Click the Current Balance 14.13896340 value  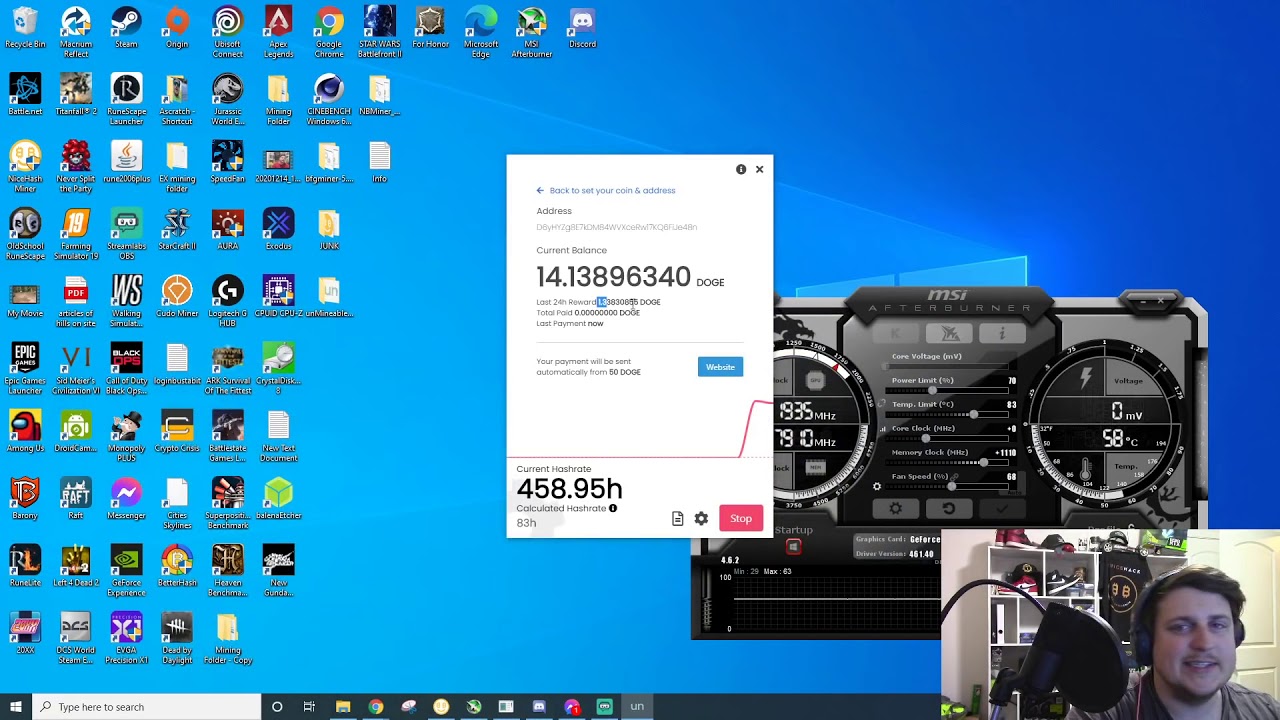click(614, 277)
